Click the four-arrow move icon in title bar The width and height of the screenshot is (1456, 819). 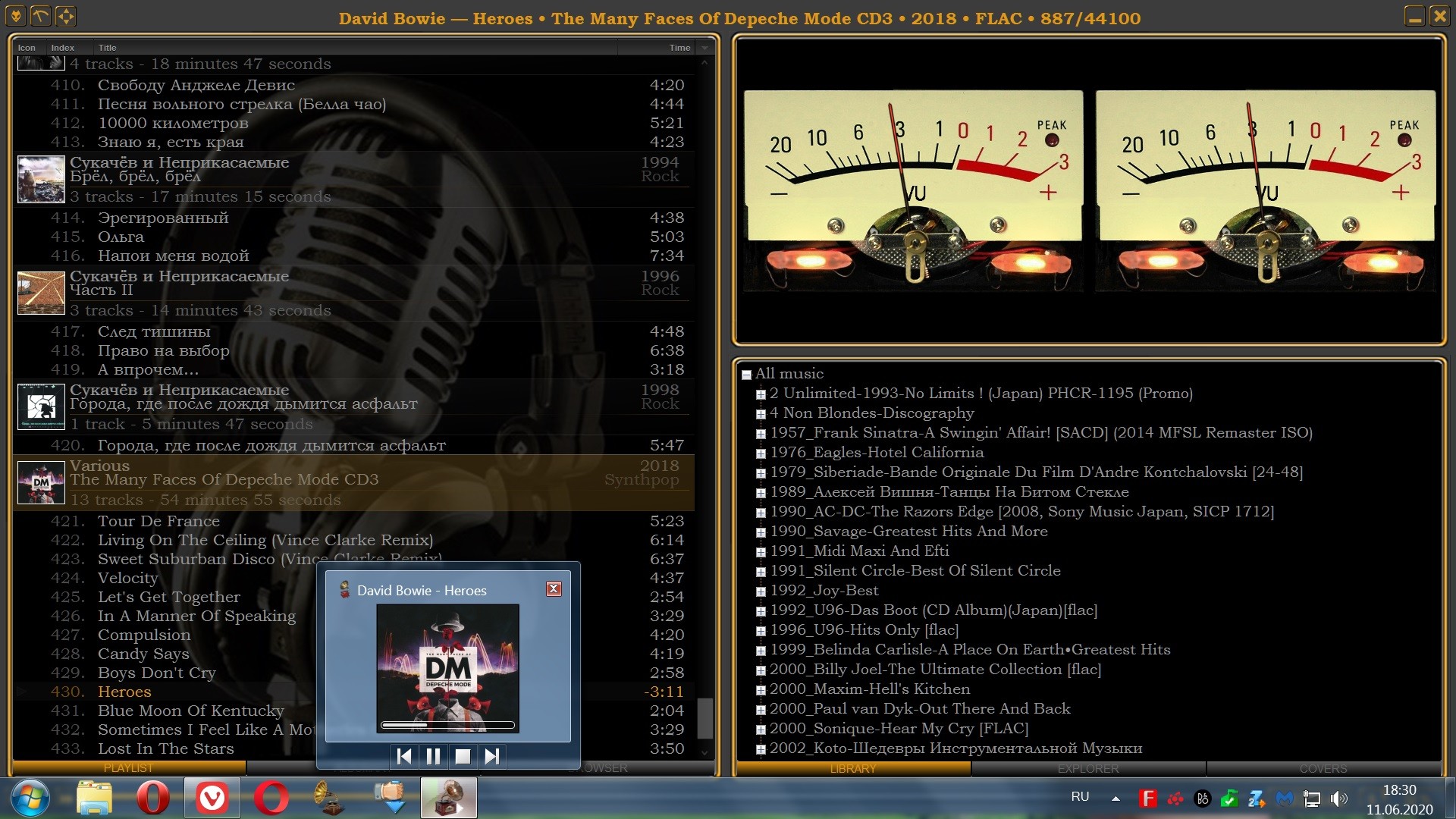point(66,16)
